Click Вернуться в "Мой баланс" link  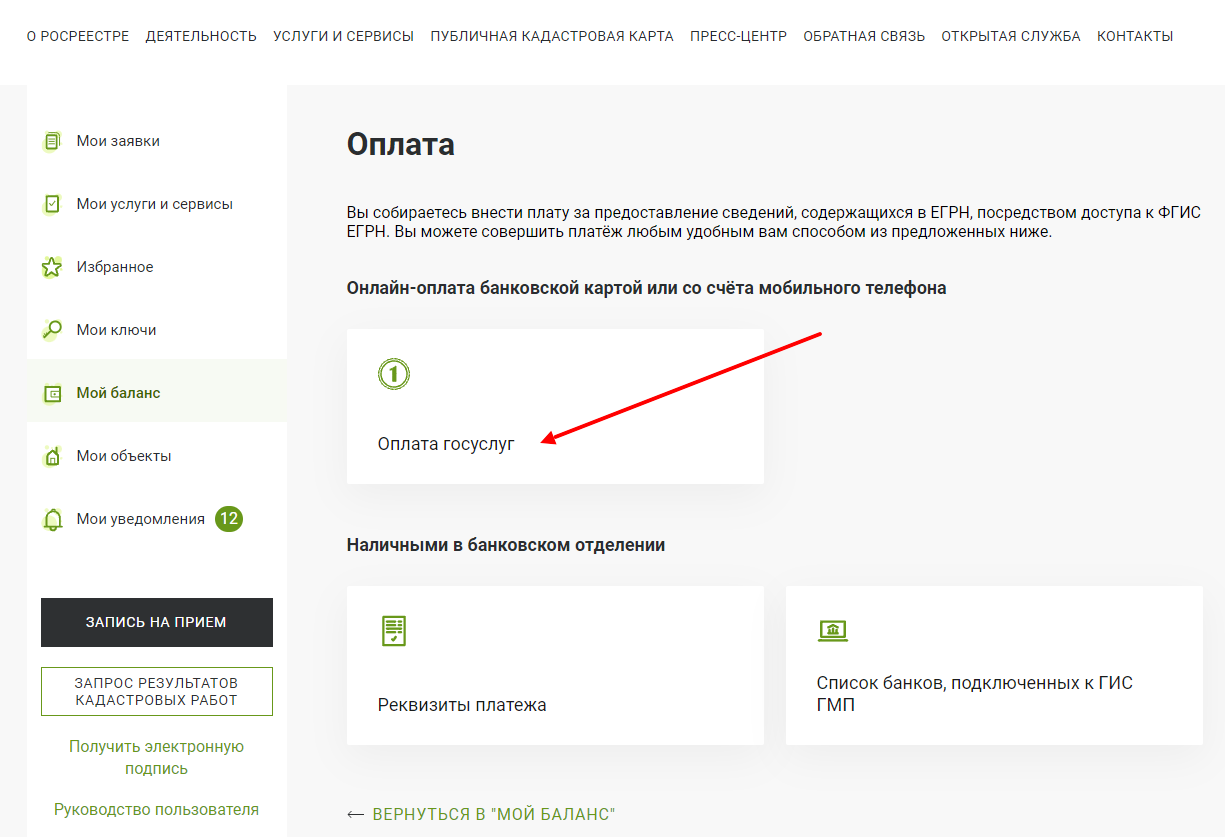click(x=481, y=814)
